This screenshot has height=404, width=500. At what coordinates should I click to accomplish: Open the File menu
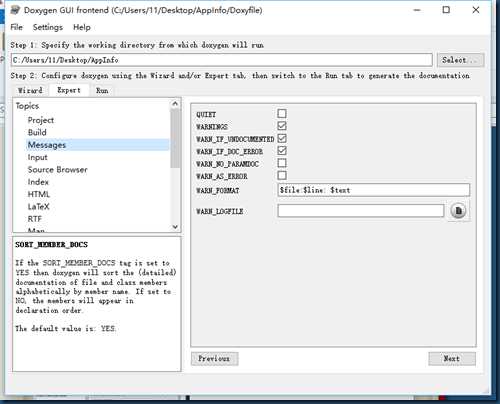point(16,27)
